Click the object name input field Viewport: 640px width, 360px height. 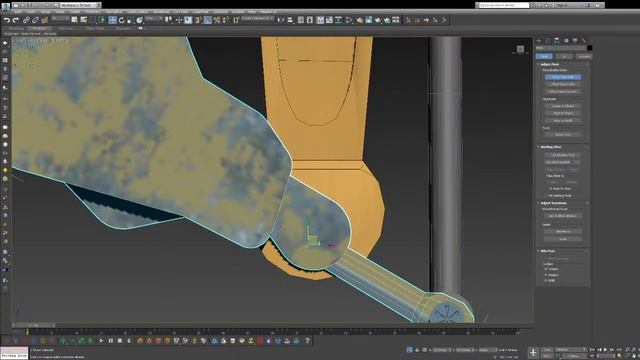coord(560,48)
